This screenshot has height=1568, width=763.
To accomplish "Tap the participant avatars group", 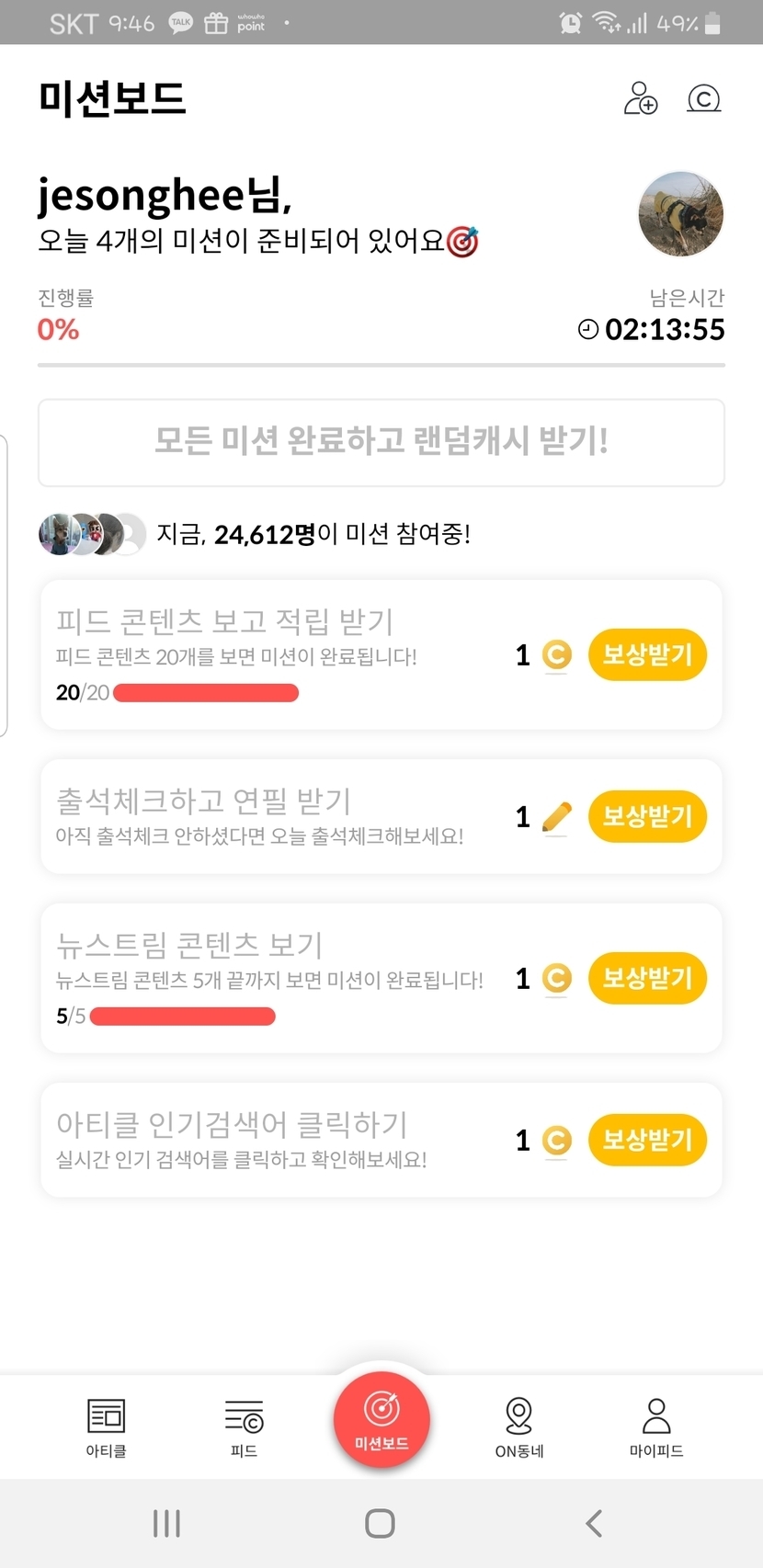I will pos(92,534).
